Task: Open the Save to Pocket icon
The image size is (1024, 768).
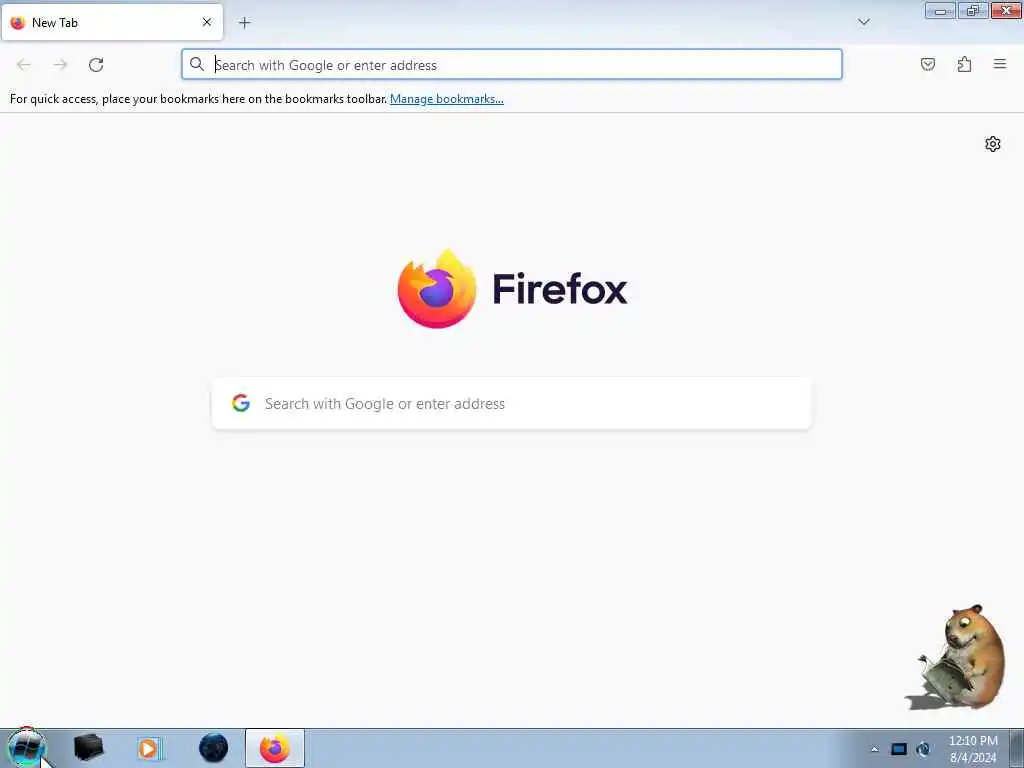Action: coord(927,64)
